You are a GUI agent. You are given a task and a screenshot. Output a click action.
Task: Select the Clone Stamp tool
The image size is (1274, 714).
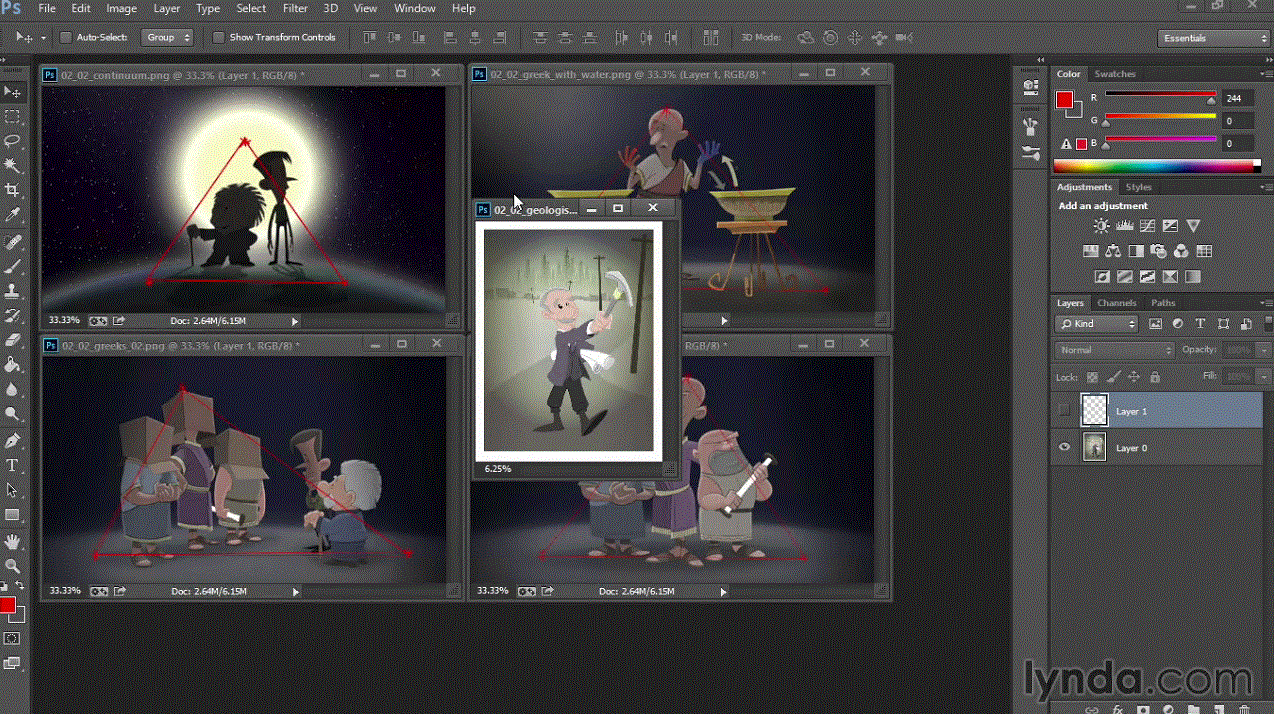click(x=13, y=291)
